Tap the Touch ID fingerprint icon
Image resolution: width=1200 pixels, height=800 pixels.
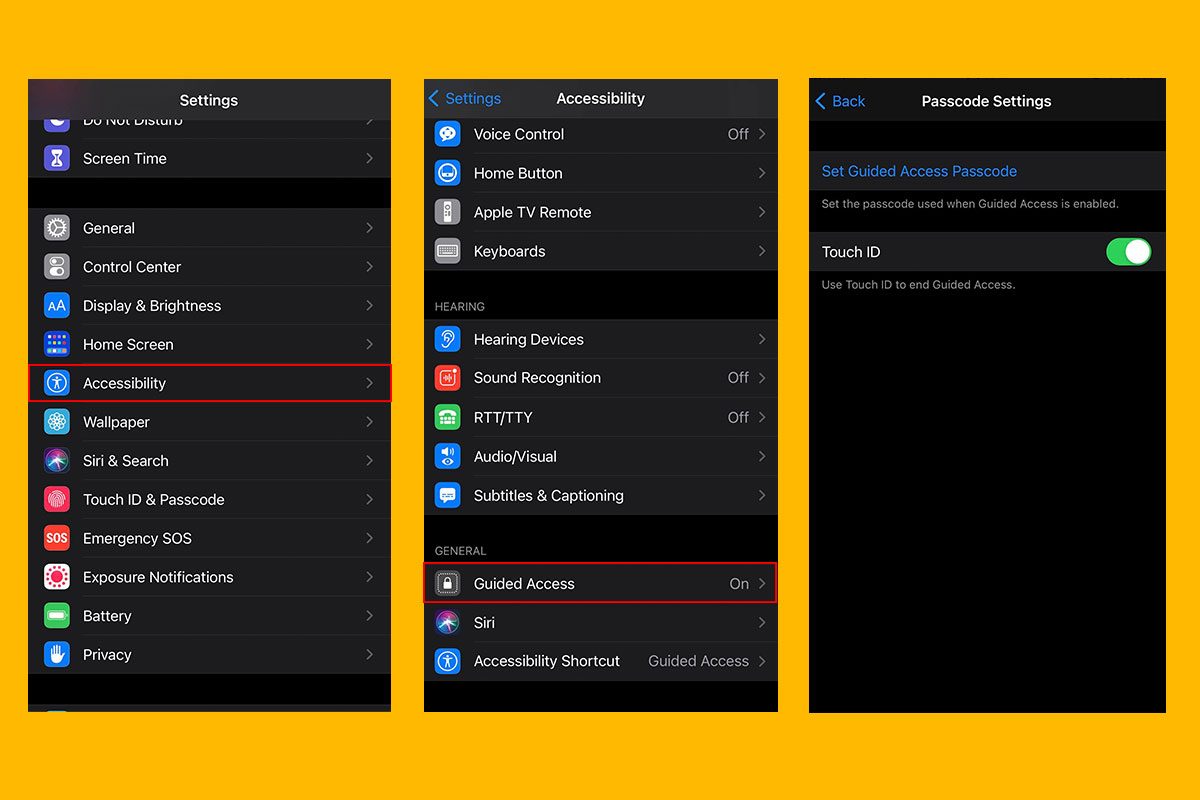[x=57, y=499]
